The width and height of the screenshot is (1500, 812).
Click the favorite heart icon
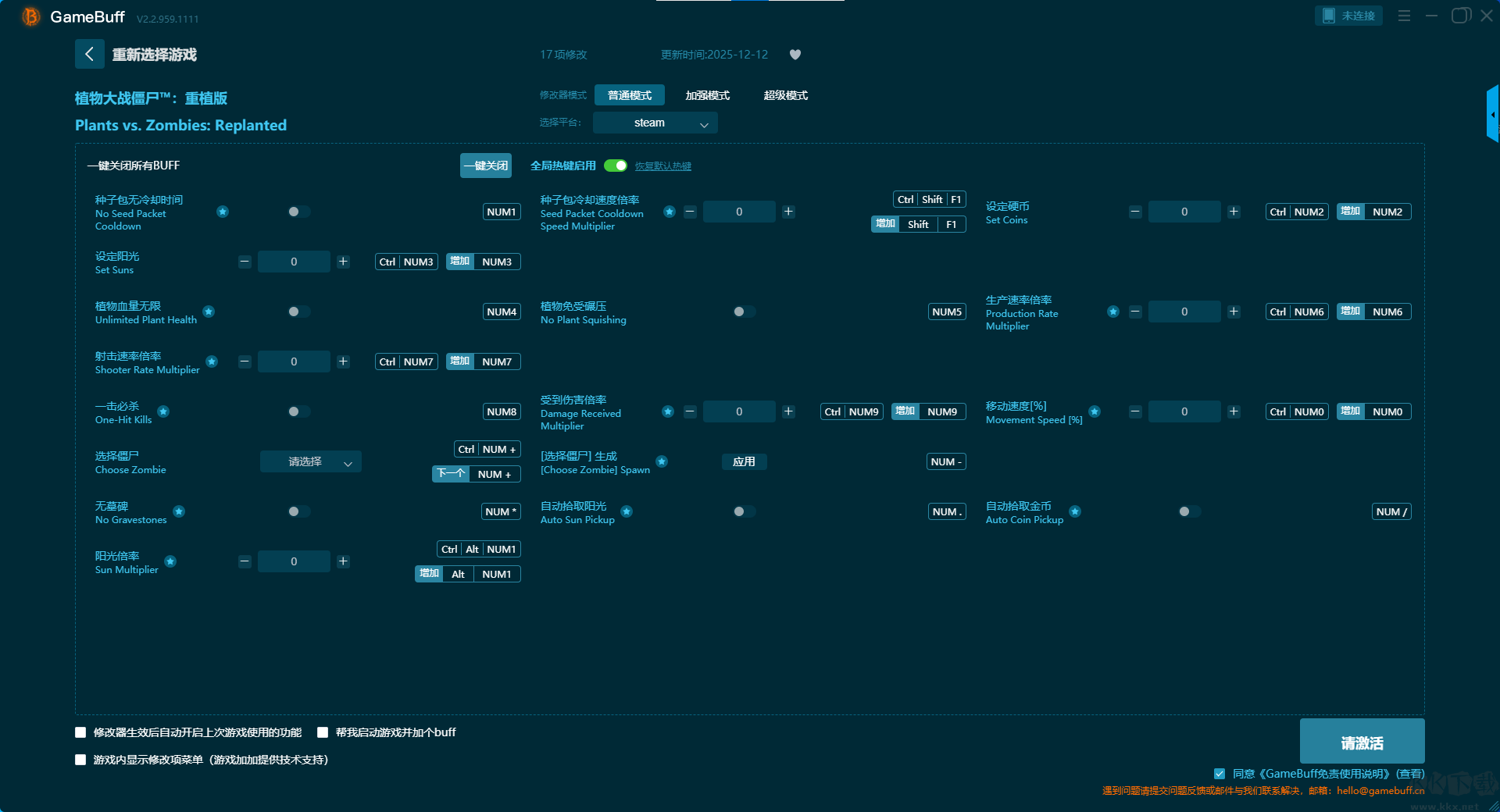pyautogui.click(x=795, y=55)
